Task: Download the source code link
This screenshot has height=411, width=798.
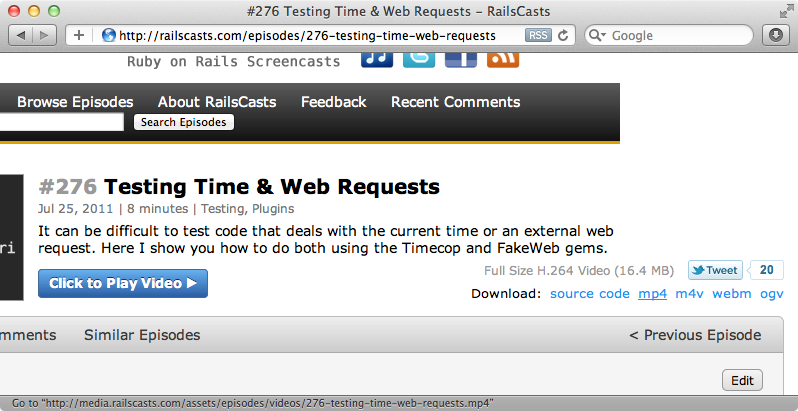Action: tap(590, 293)
